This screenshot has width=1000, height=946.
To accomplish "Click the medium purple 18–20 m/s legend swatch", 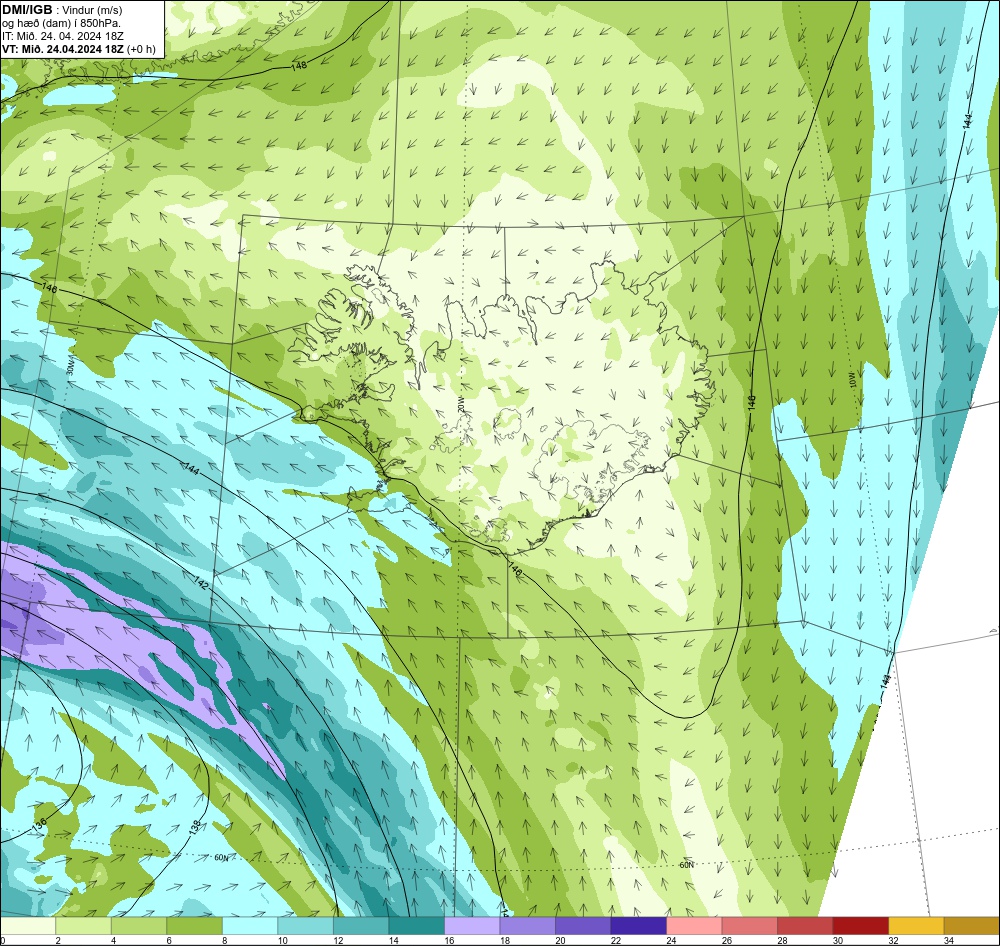I will [x=527, y=926].
